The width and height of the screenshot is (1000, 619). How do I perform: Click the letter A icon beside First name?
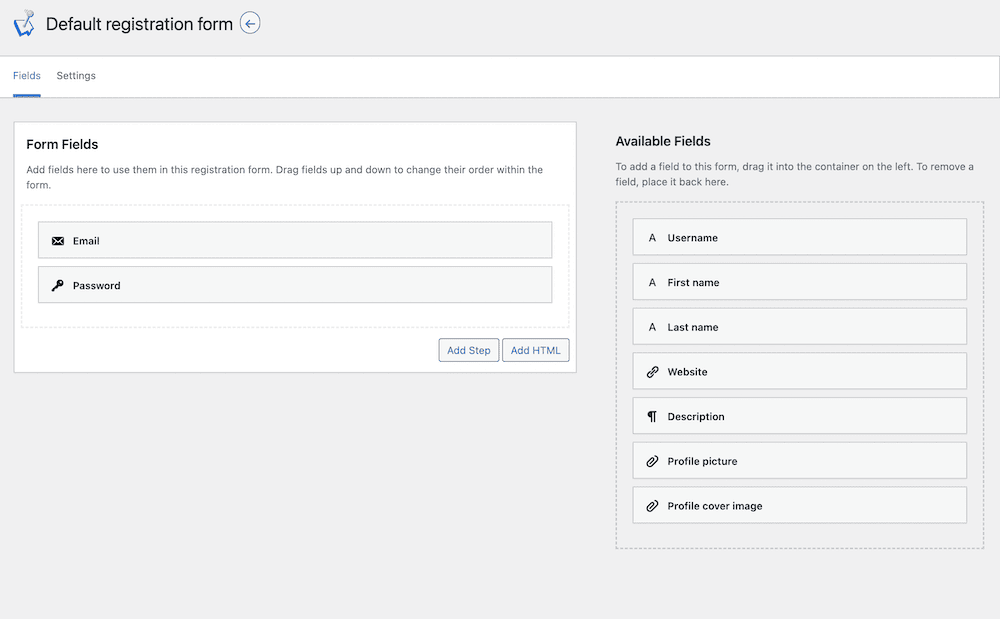pyautogui.click(x=652, y=282)
